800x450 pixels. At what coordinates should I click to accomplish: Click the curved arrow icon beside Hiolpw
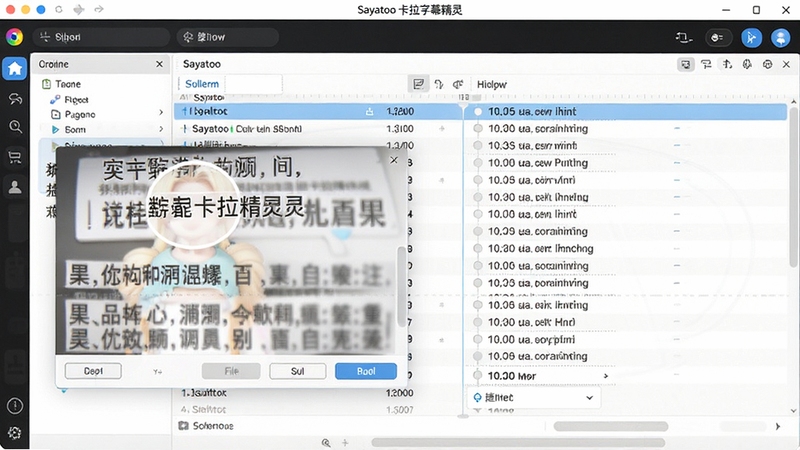point(439,84)
